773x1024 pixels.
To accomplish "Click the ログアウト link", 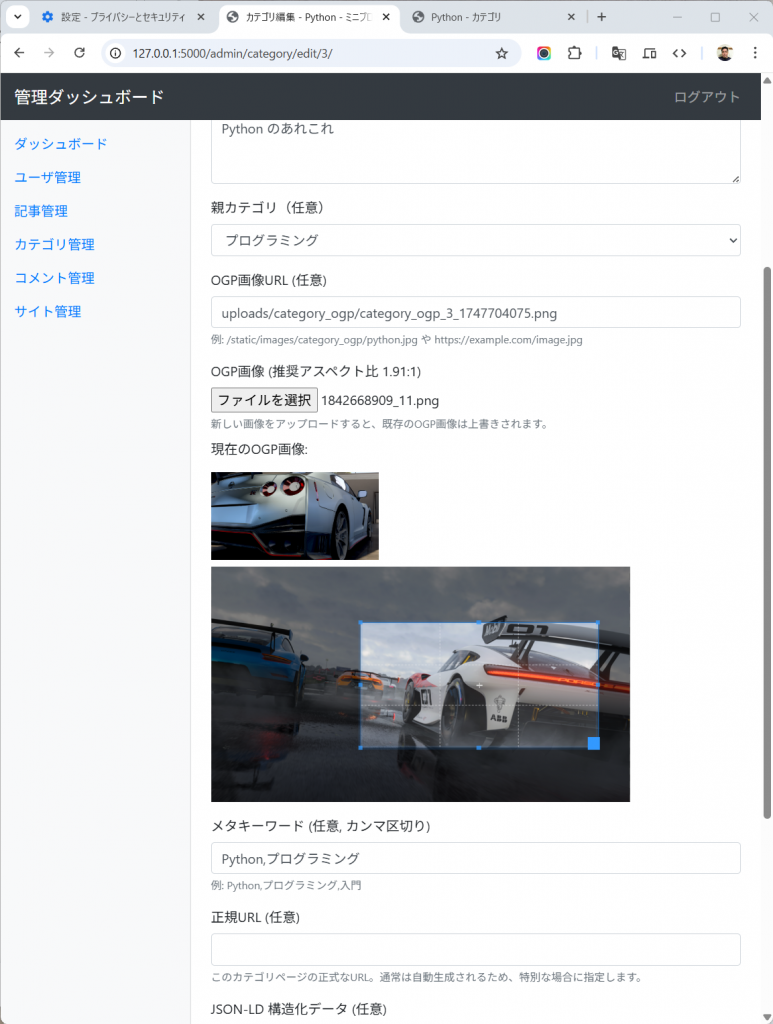I will tap(706, 97).
